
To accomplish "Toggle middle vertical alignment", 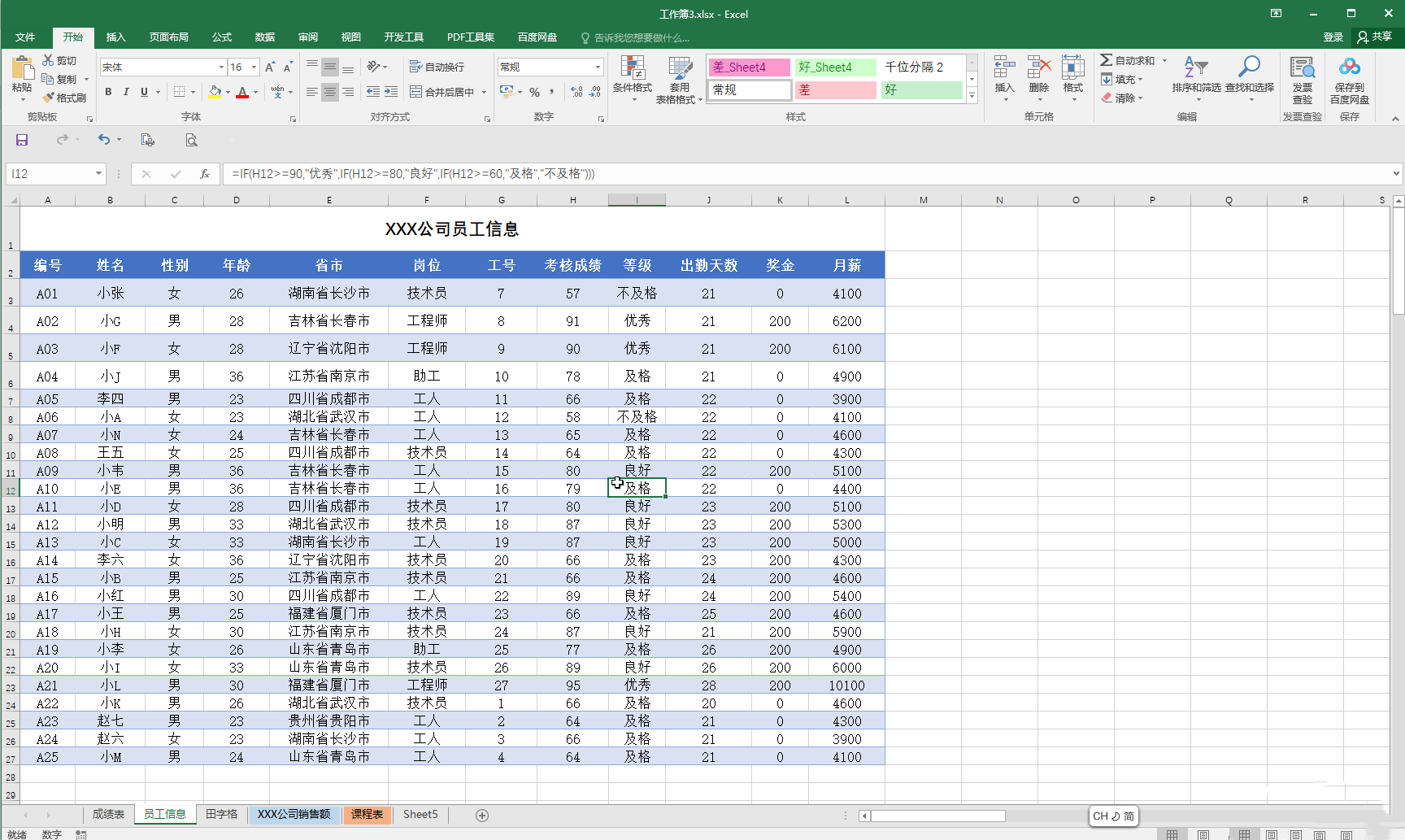I will coord(329,67).
